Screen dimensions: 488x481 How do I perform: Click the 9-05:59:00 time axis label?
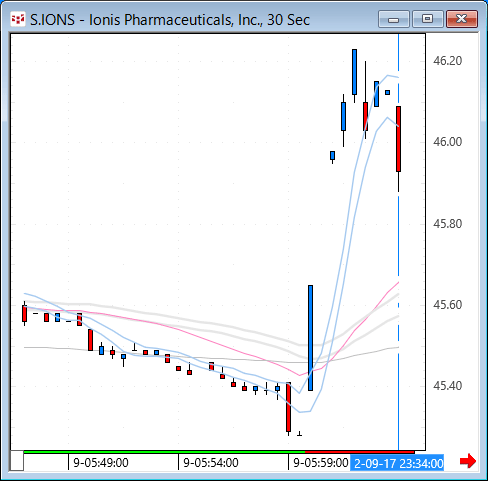321,463
